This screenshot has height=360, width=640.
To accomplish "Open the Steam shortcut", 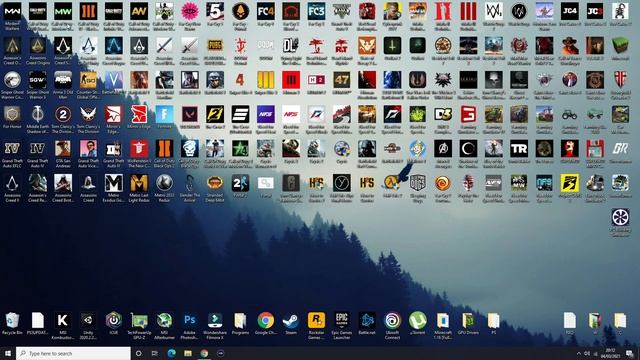I will coord(291,321).
